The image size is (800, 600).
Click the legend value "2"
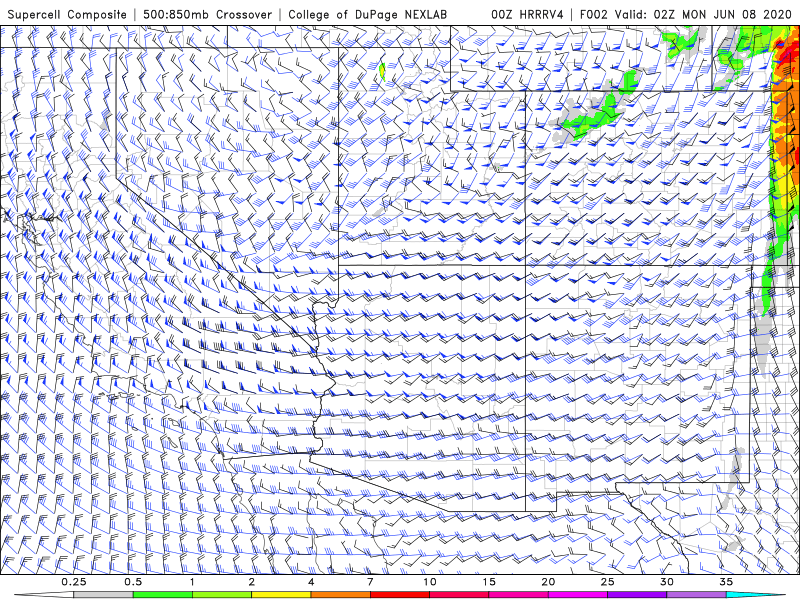tap(252, 582)
